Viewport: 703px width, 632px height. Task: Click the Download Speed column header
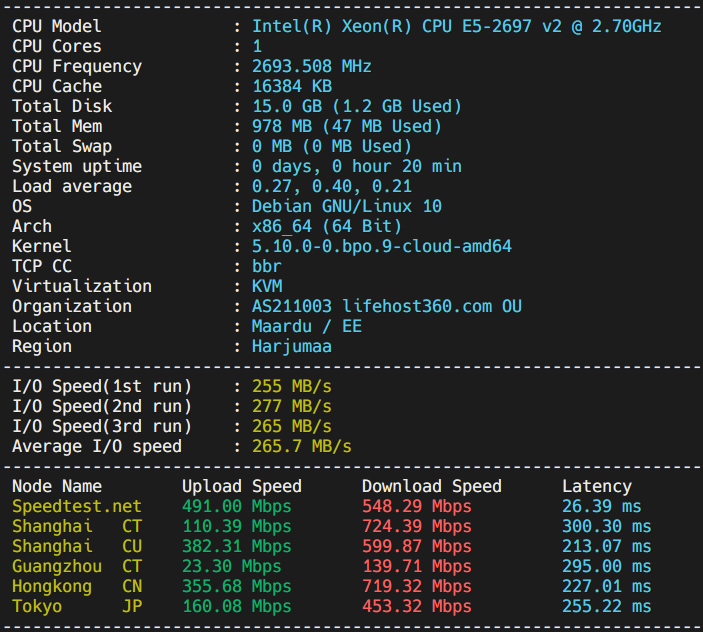click(x=432, y=486)
